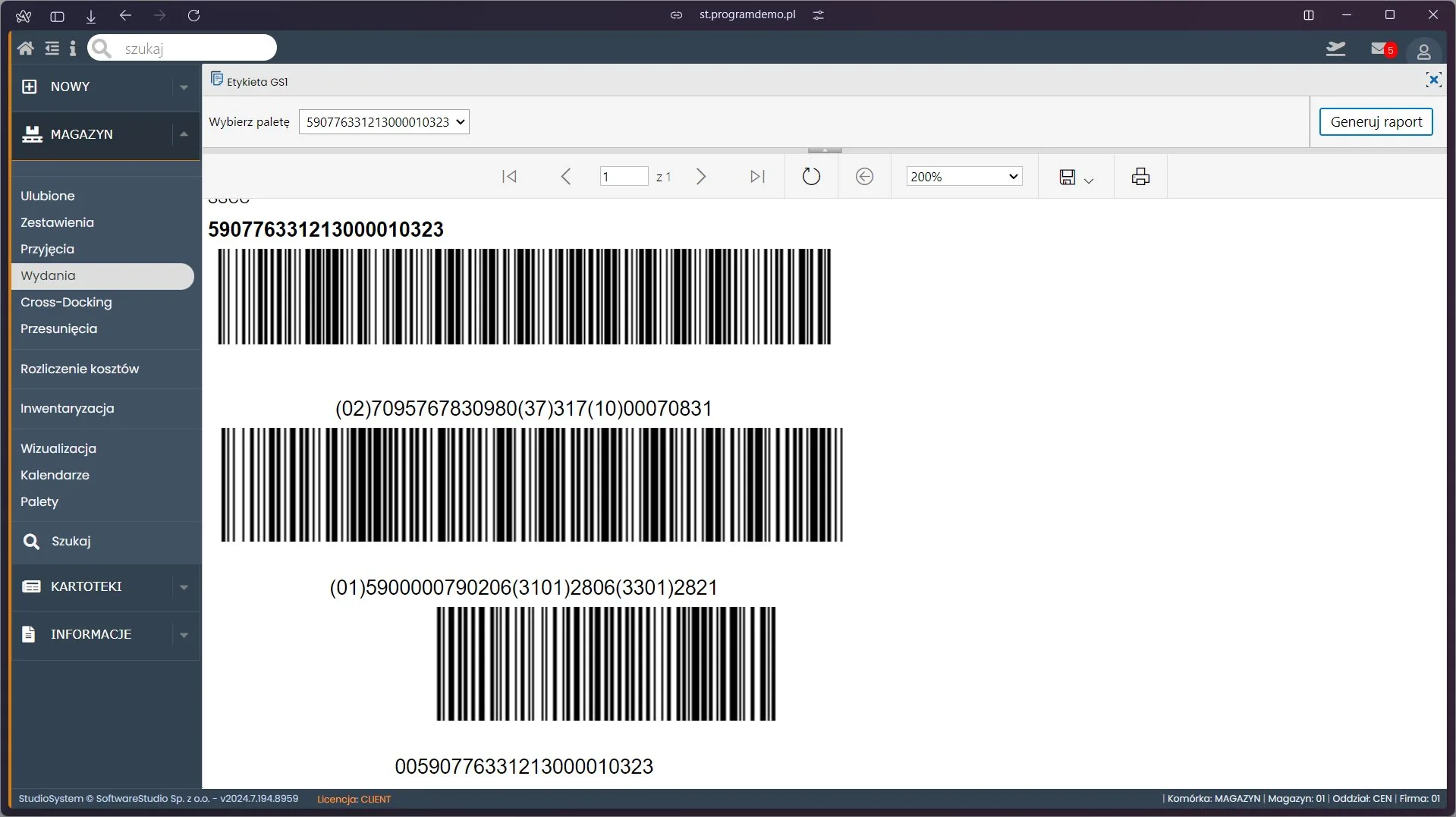Click the browser reload icon
Image resolution: width=1456 pixels, height=817 pixels.
pyautogui.click(x=193, y=15)
